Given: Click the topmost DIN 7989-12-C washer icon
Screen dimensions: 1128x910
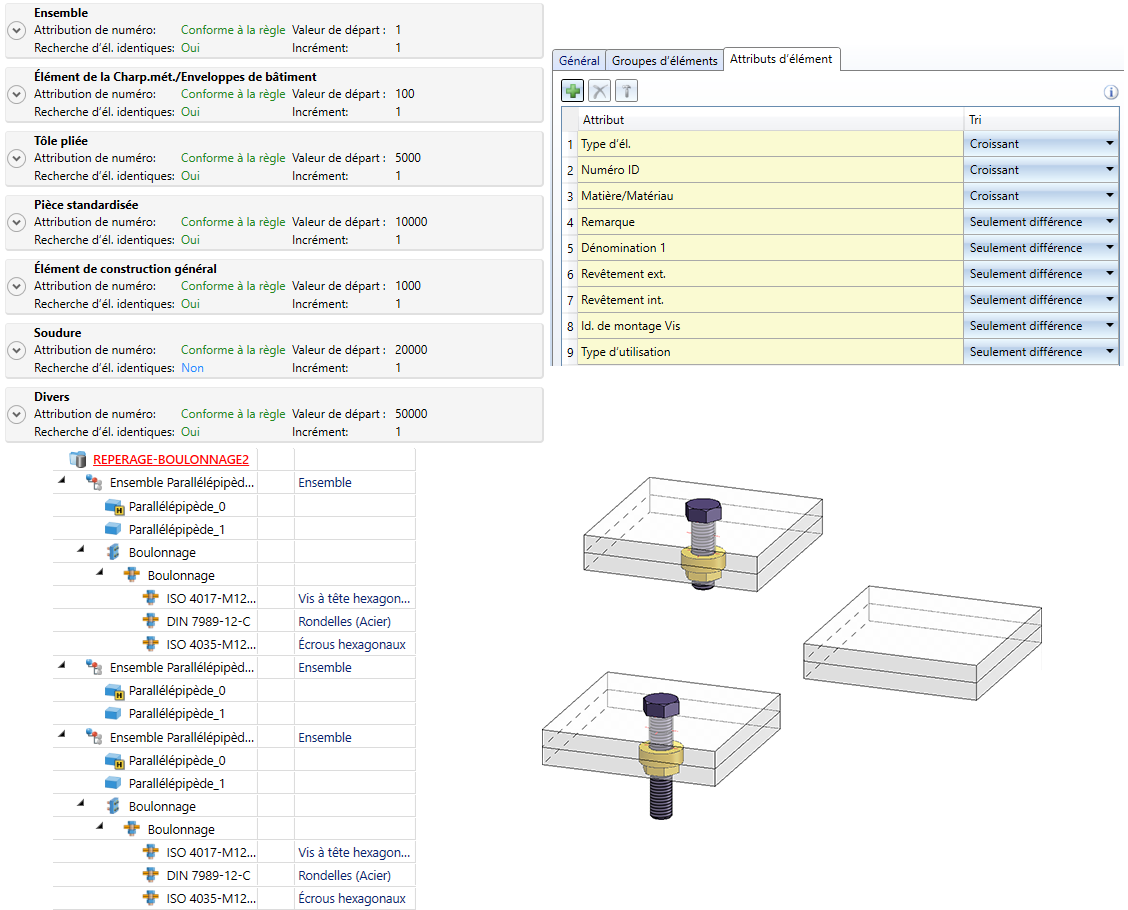Looking at the screenshot, I should click(x=151, y=622).
